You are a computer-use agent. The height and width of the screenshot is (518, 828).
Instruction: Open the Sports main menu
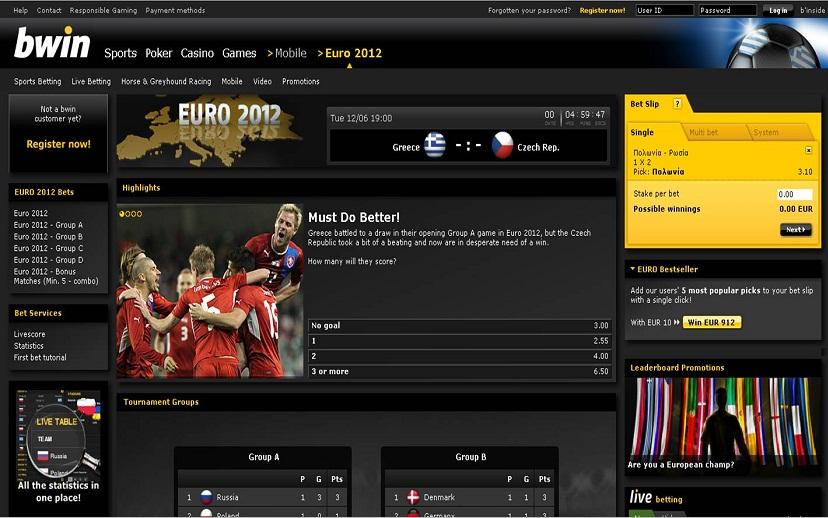click(x=120, y=53)
